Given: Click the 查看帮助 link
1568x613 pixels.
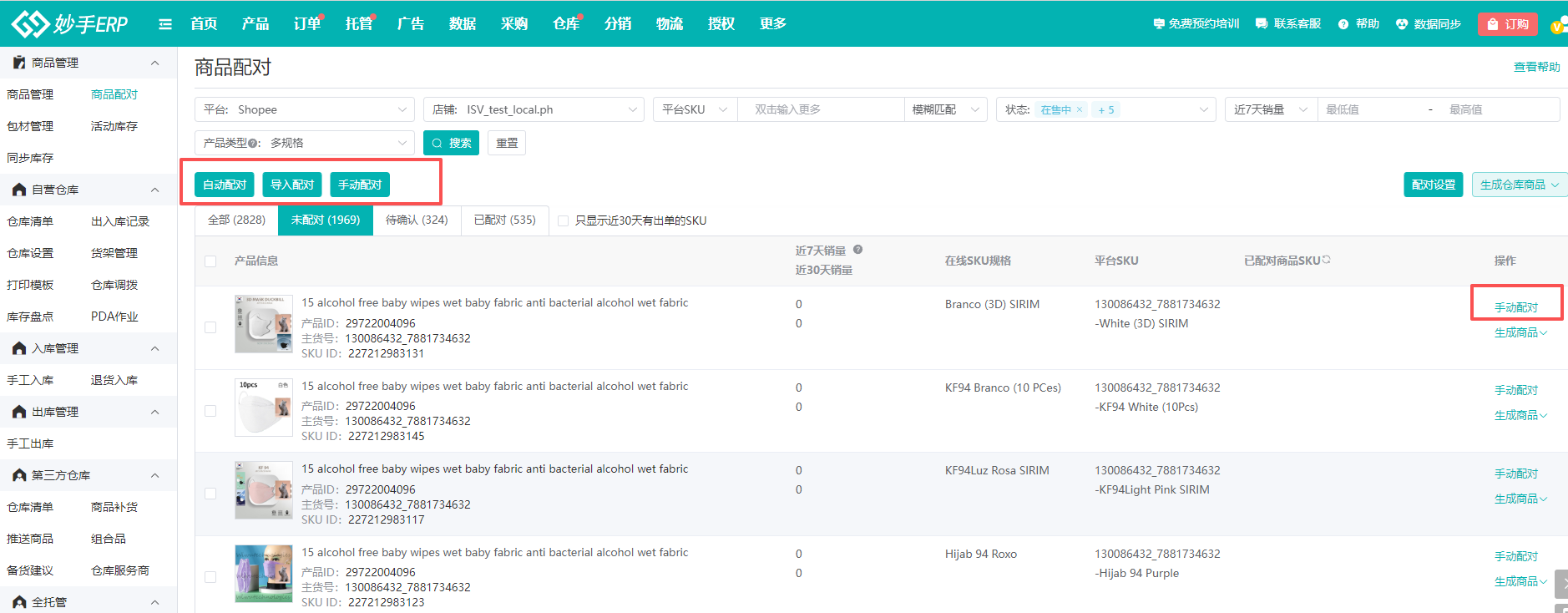Looking at the screenshot, I should click(1536, 67).
